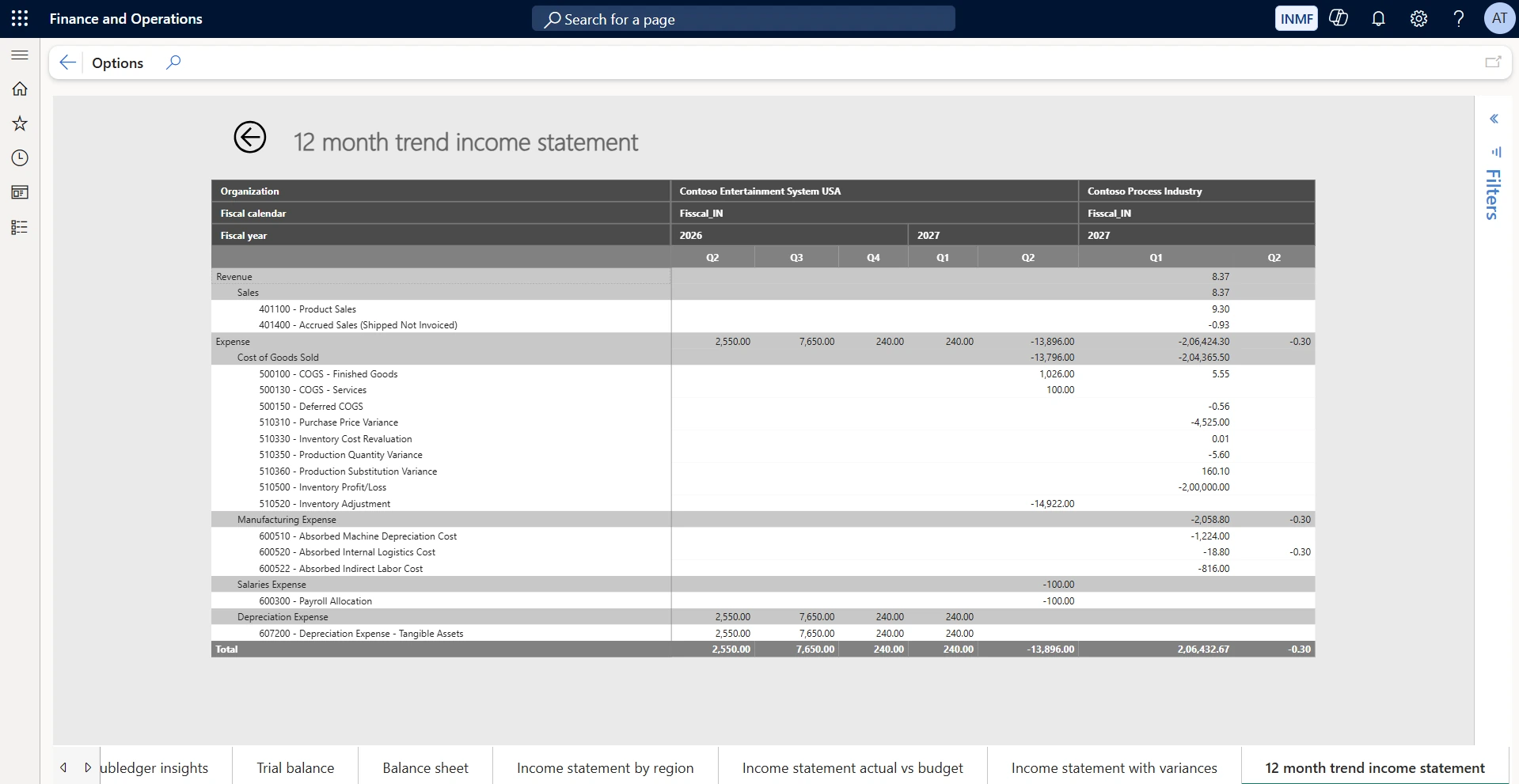Viewport: 1519px width, 784px height.
Task: Click the Cost of Goods Sold row
Action: coord(441,357)
